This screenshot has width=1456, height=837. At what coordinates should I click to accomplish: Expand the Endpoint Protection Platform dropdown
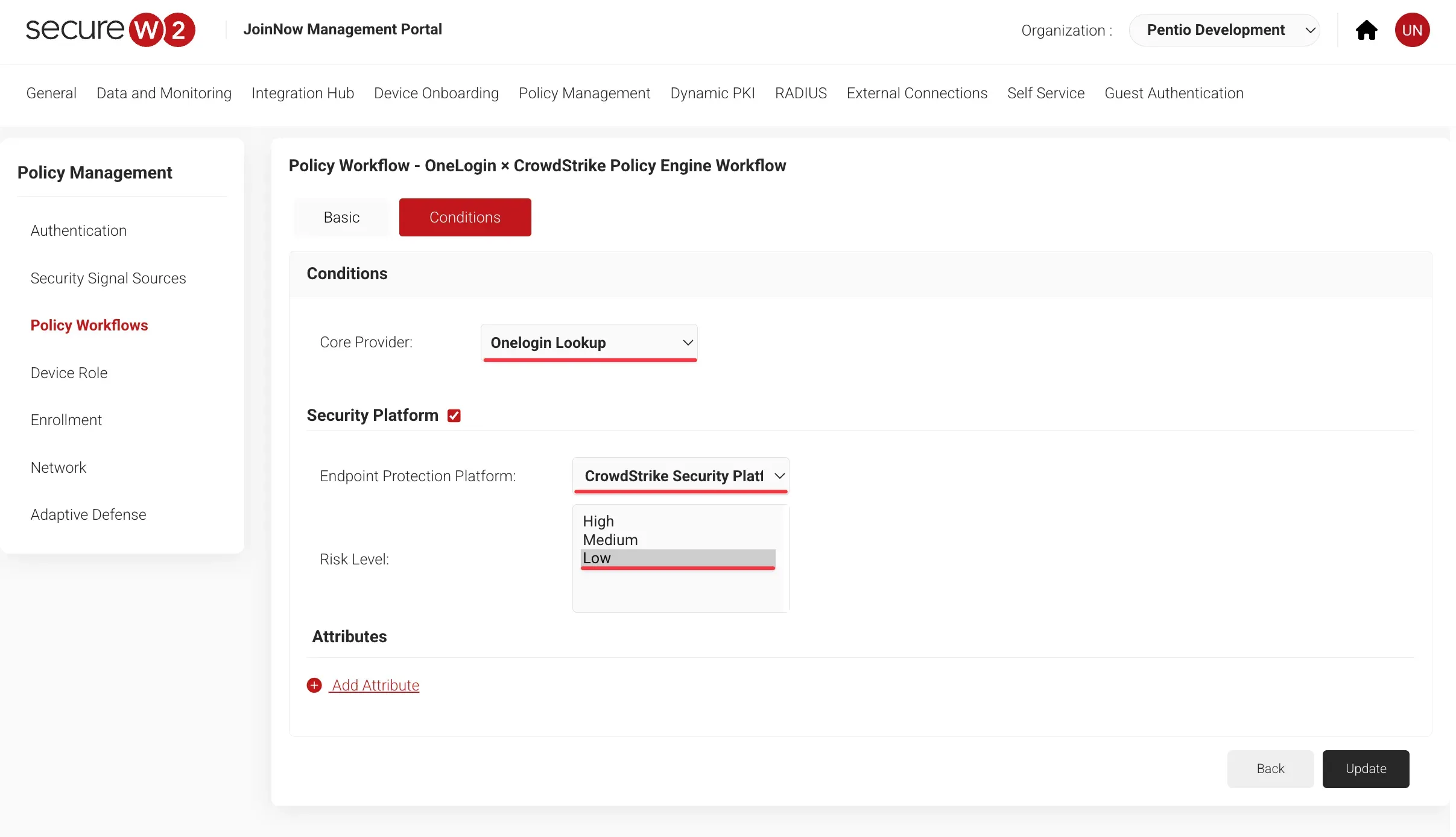[680, 476]
